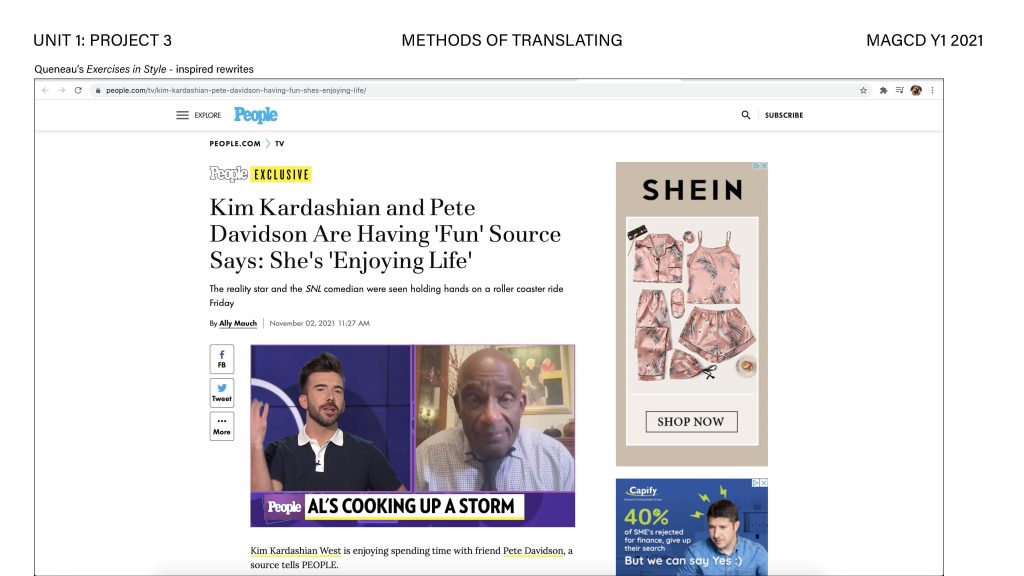The image size is (1024, 576).
Task: Click the browser profile avatar
Action: [x=916, y=90]
